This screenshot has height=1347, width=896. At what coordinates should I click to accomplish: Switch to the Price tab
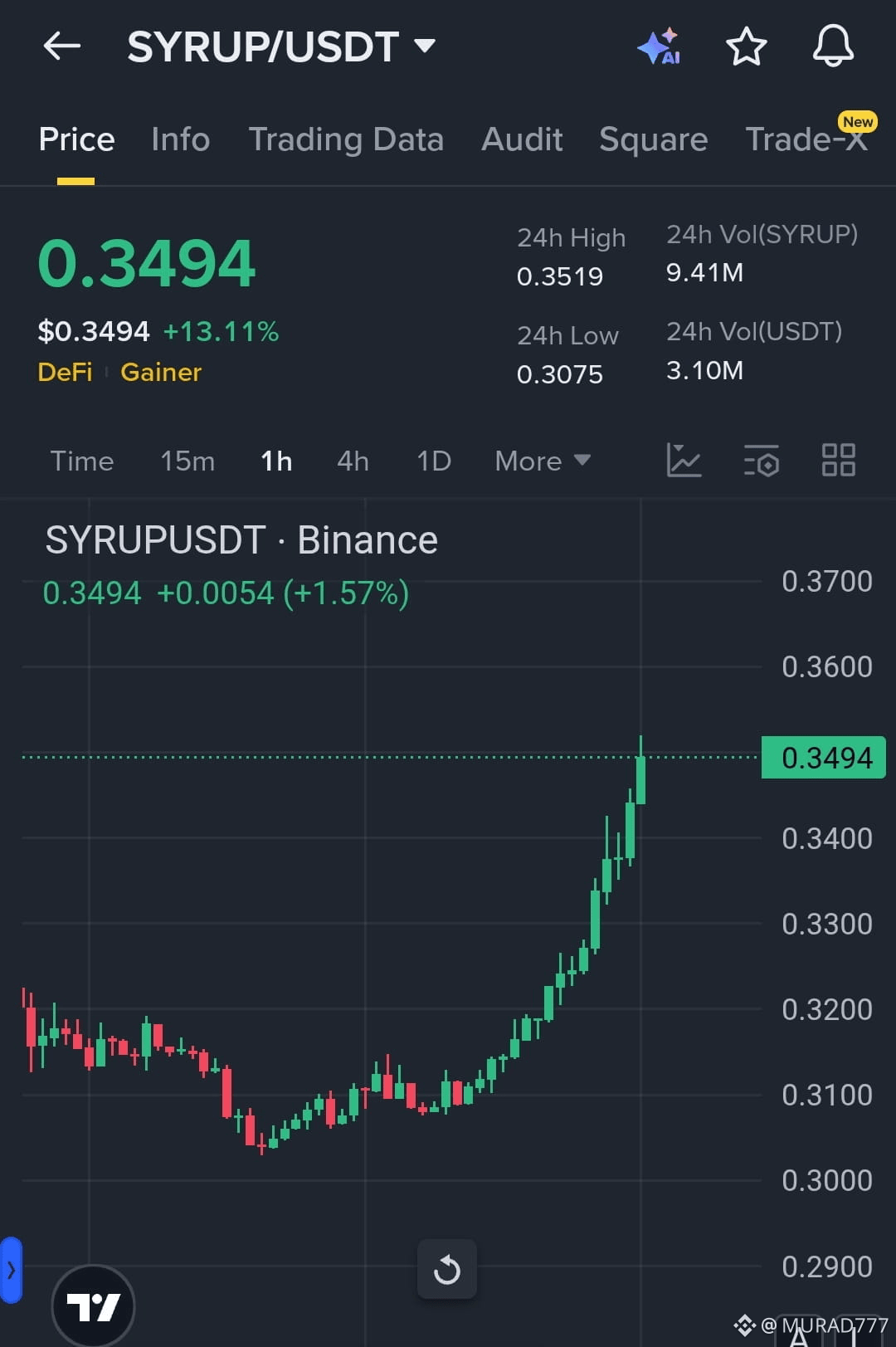tap(76, 139)
